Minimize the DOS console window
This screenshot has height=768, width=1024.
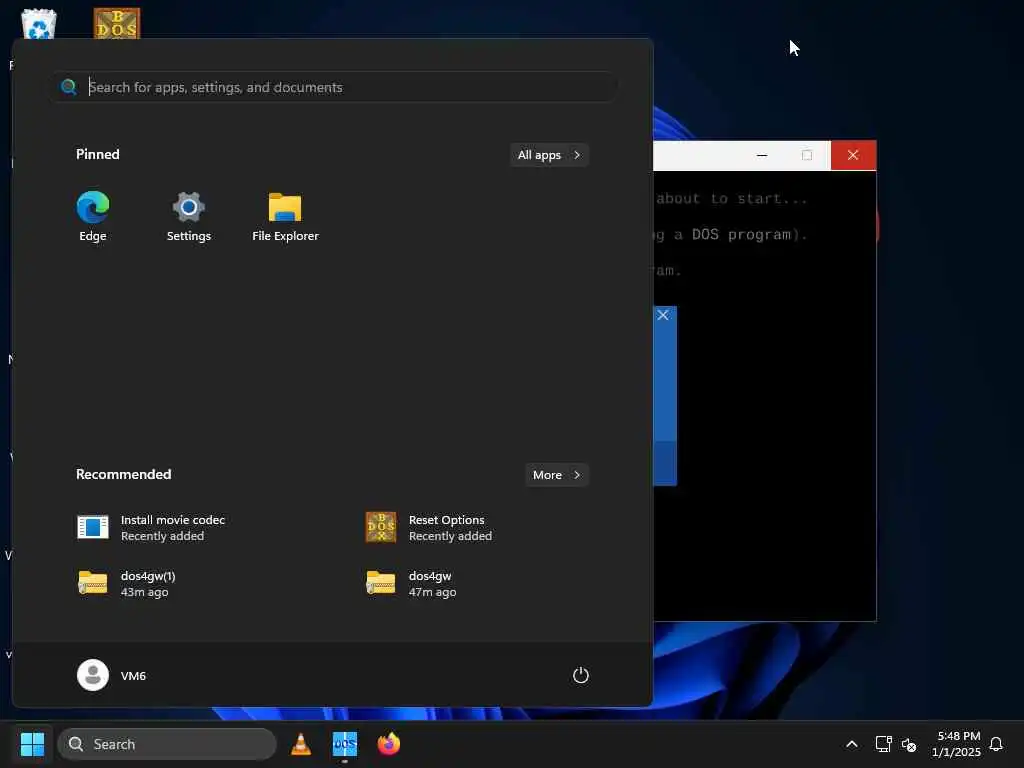click(x=761, y=155)
